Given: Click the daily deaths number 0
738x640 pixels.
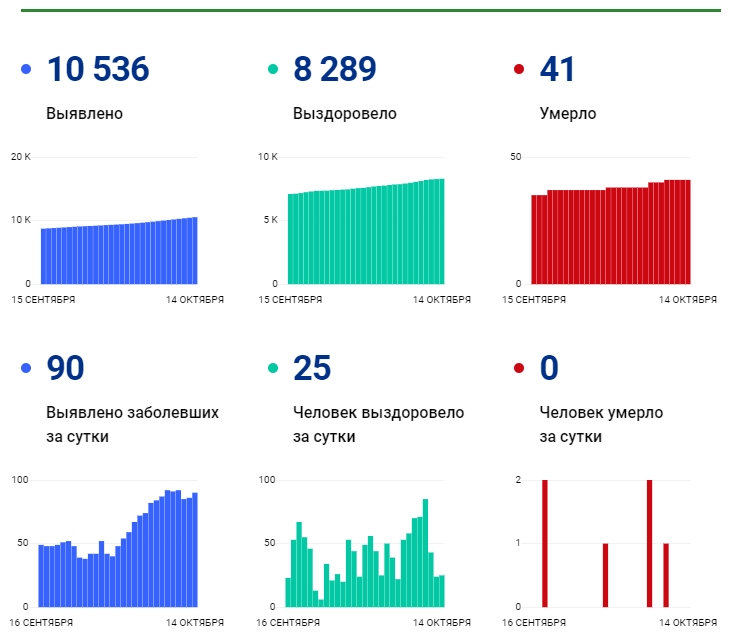Looking at the screenshot, I should coord(549,368).
